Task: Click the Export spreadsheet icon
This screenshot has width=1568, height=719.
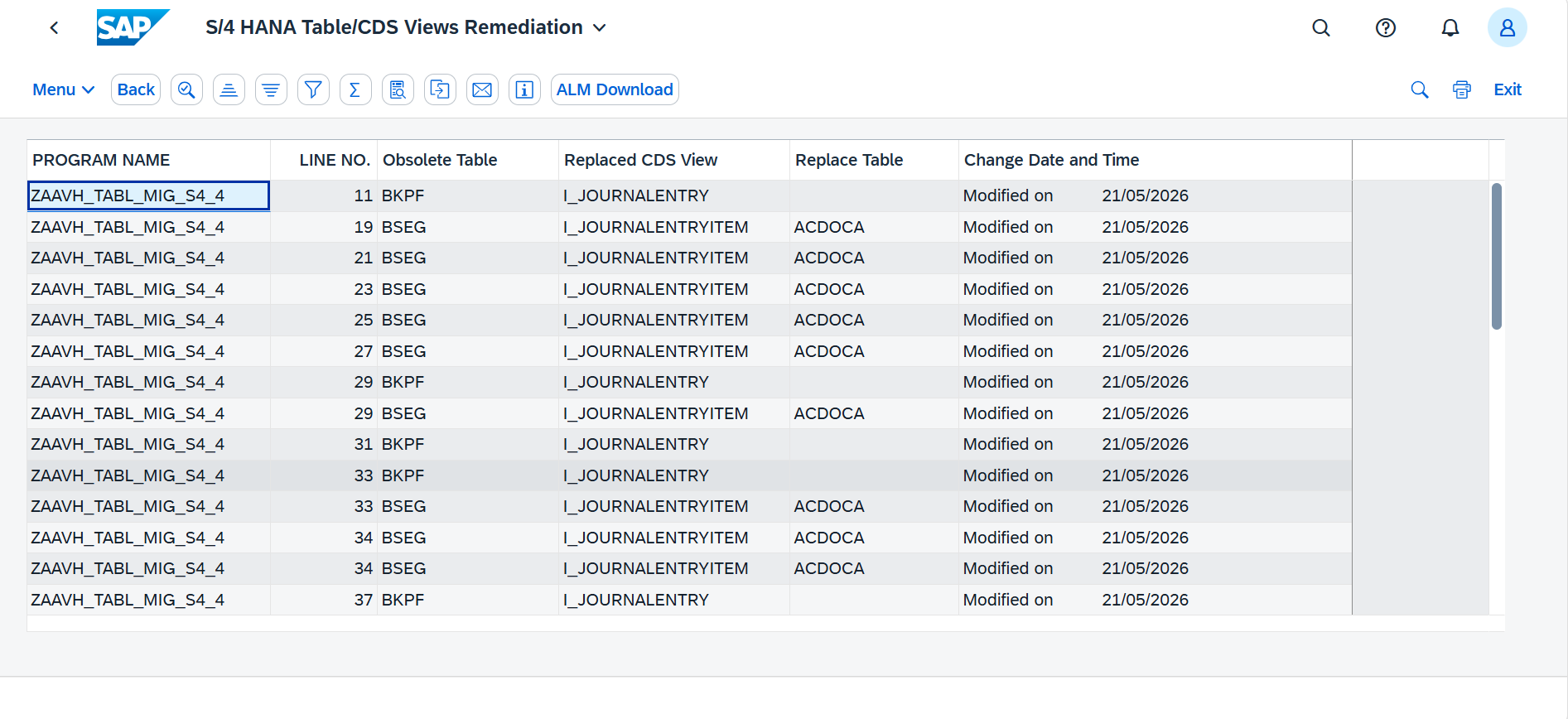Action: 440,89
